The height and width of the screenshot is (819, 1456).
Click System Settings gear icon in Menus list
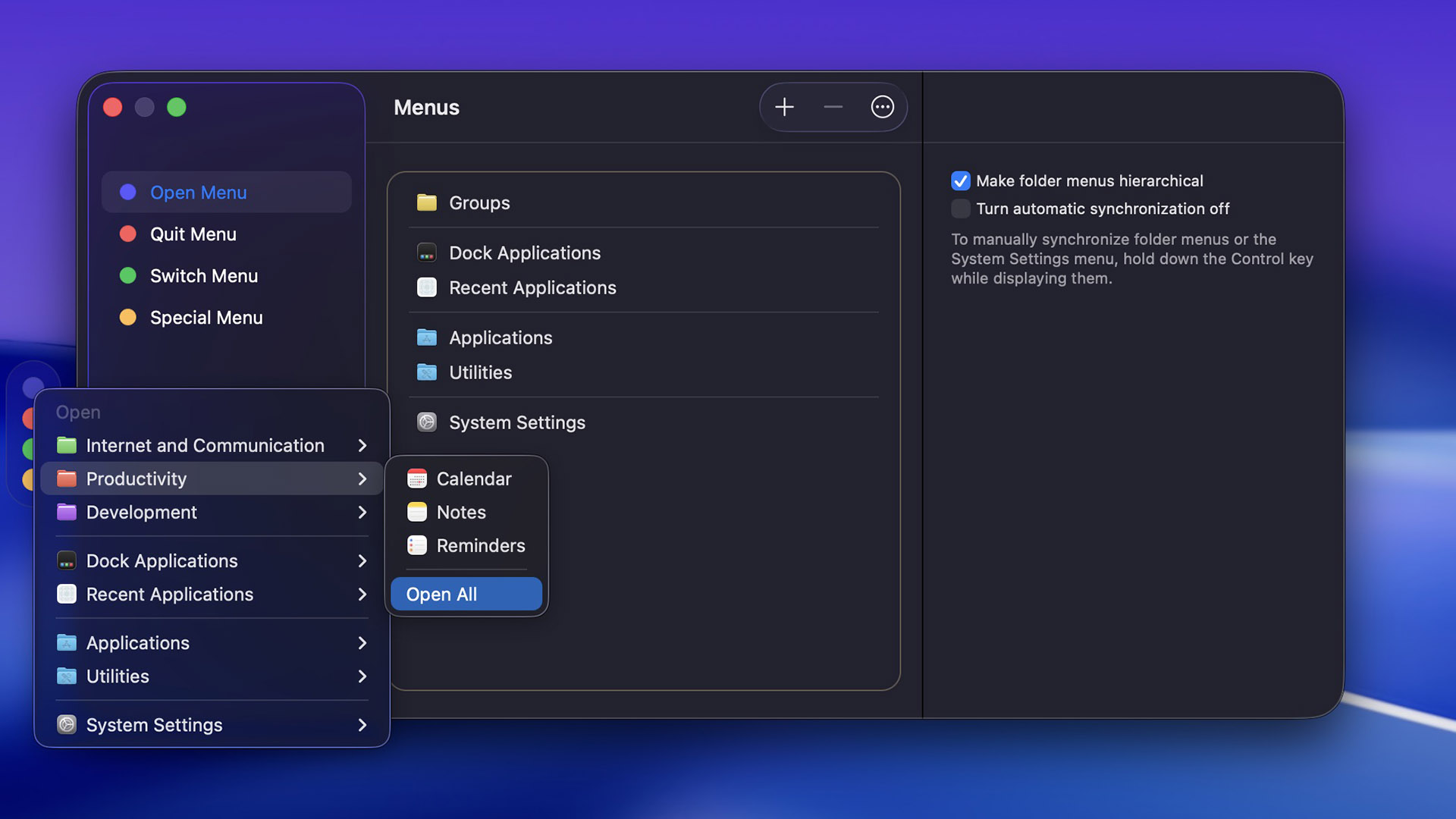point(427,422)
